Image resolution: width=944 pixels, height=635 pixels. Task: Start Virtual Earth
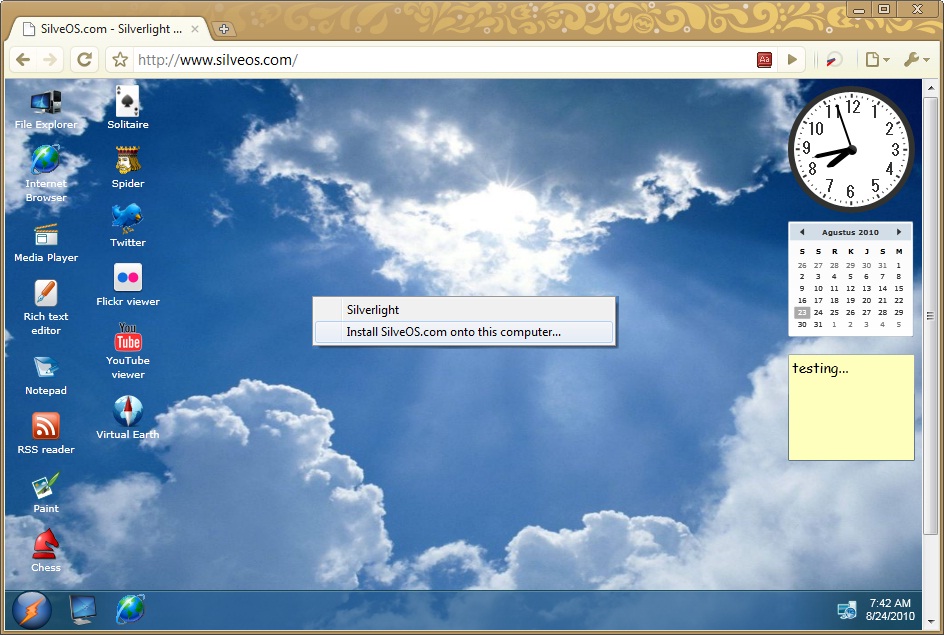coord(127,408)
